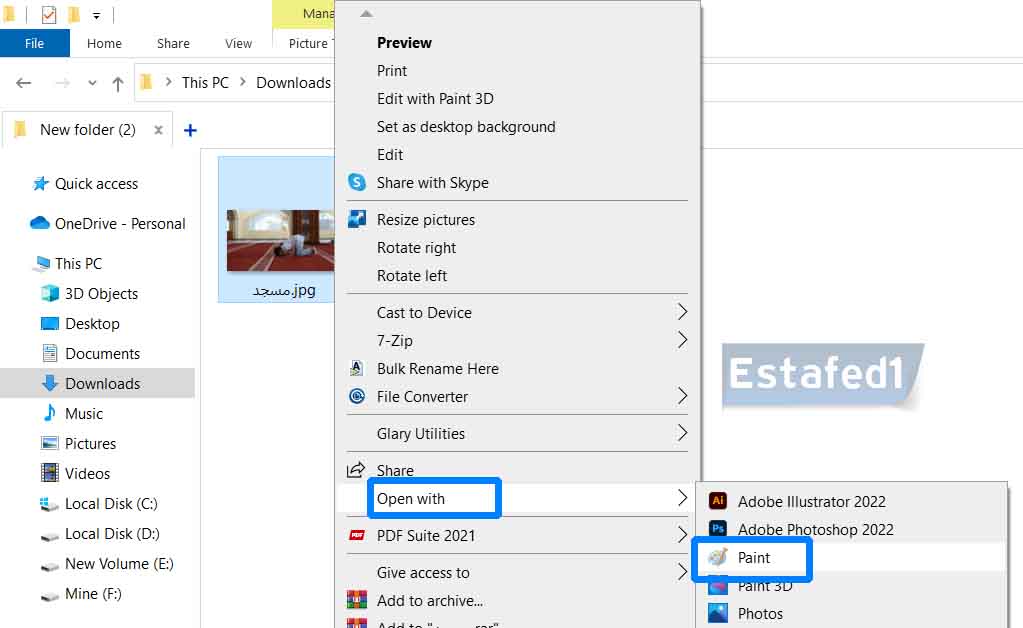Click the Photos app icon
The width and height of the screenshot is (1023, 628).
pyautogui.click(x=717, y=613)
